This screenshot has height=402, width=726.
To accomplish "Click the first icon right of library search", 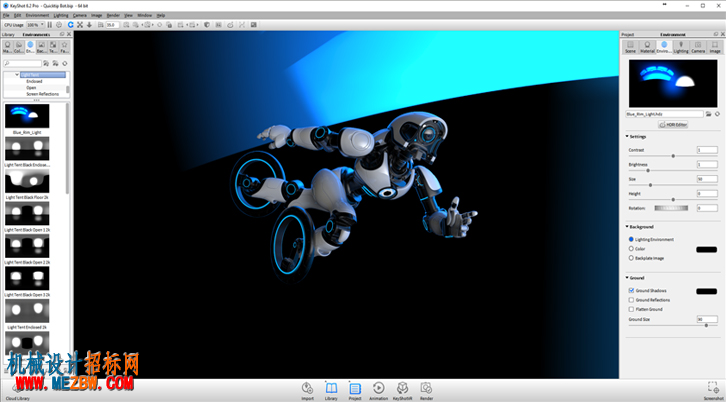I will click(x=46, y=63).
